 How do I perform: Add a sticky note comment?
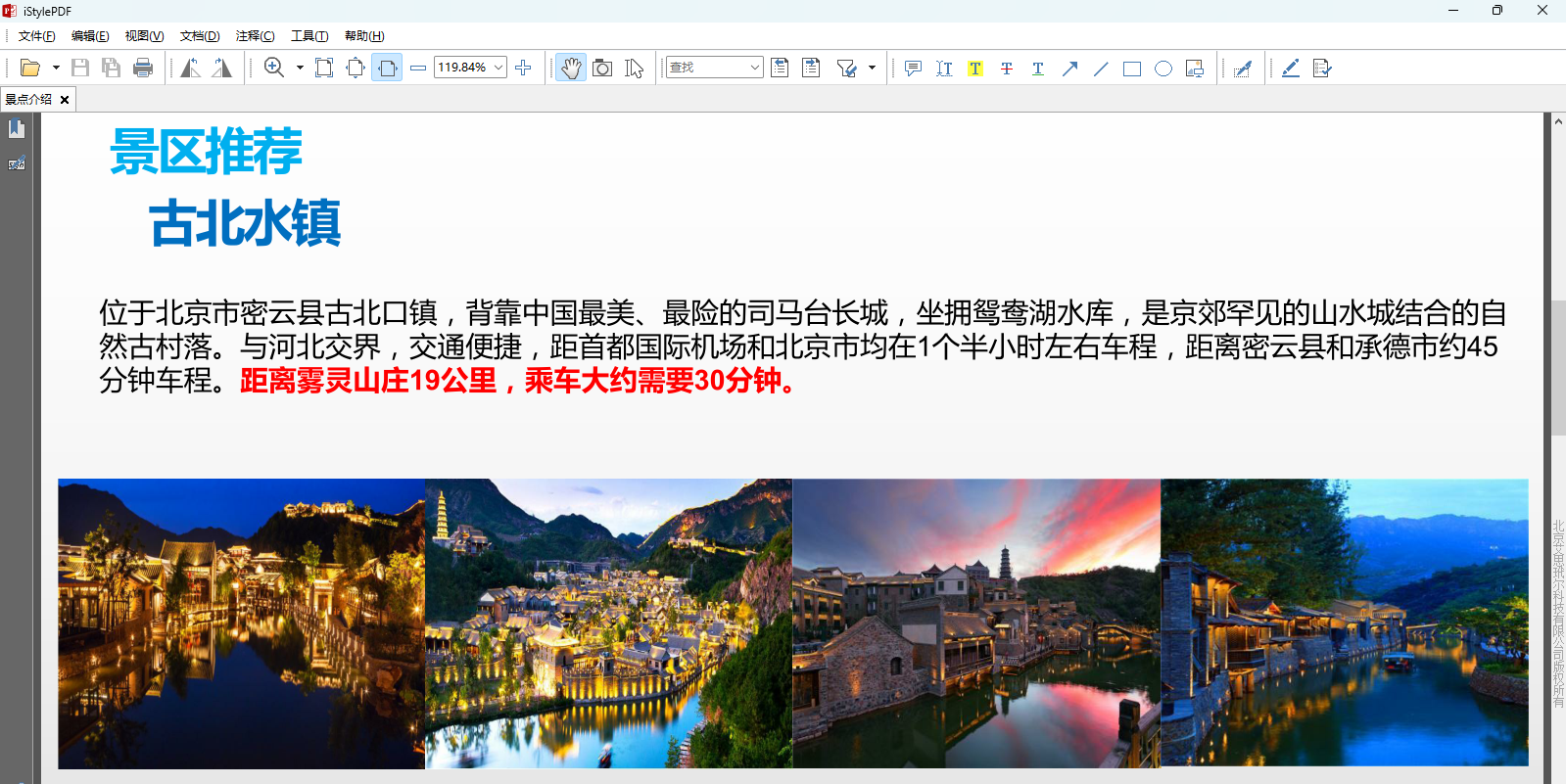tap(913, 68)
